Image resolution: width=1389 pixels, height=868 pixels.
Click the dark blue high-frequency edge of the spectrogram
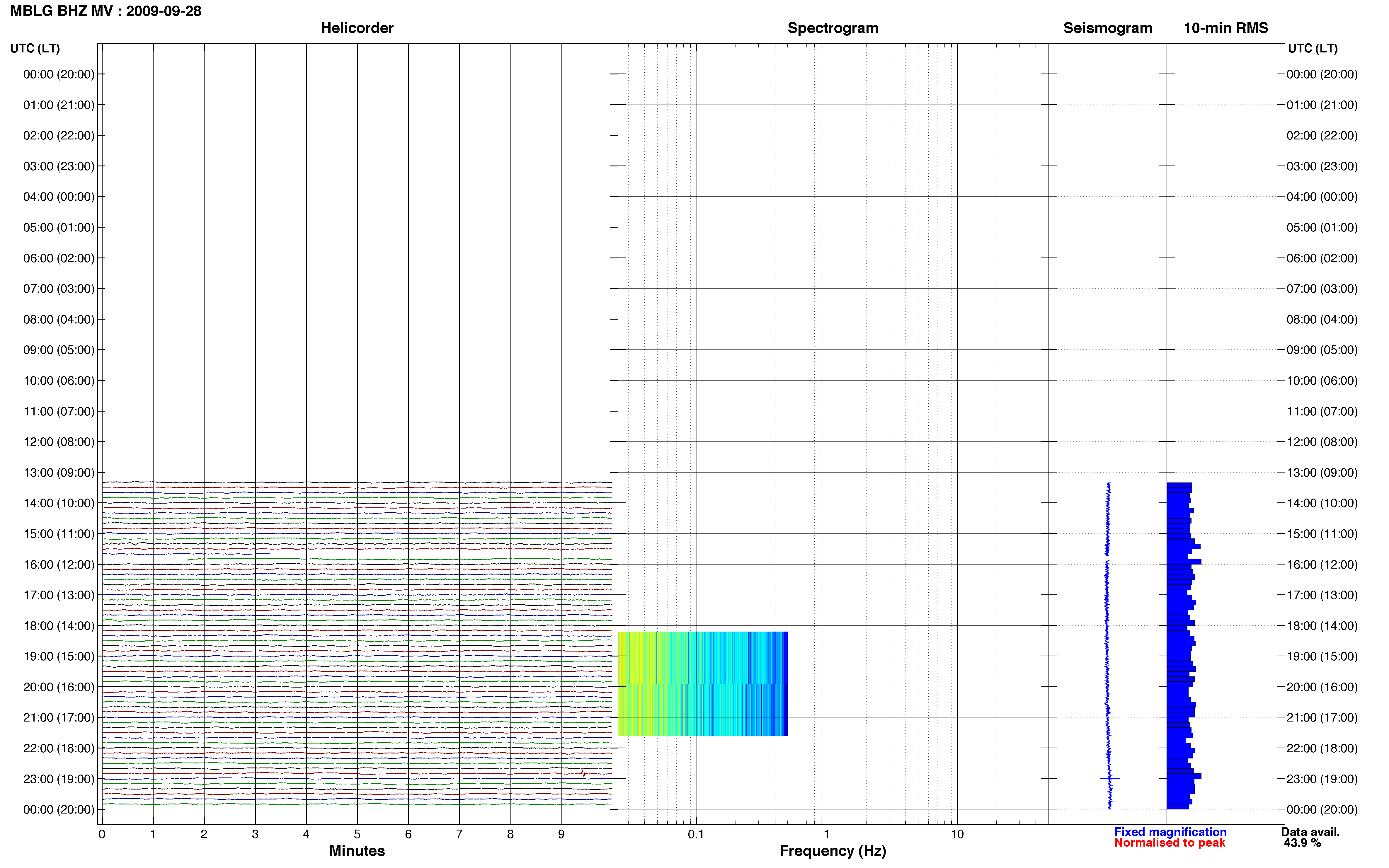[785, 684]
